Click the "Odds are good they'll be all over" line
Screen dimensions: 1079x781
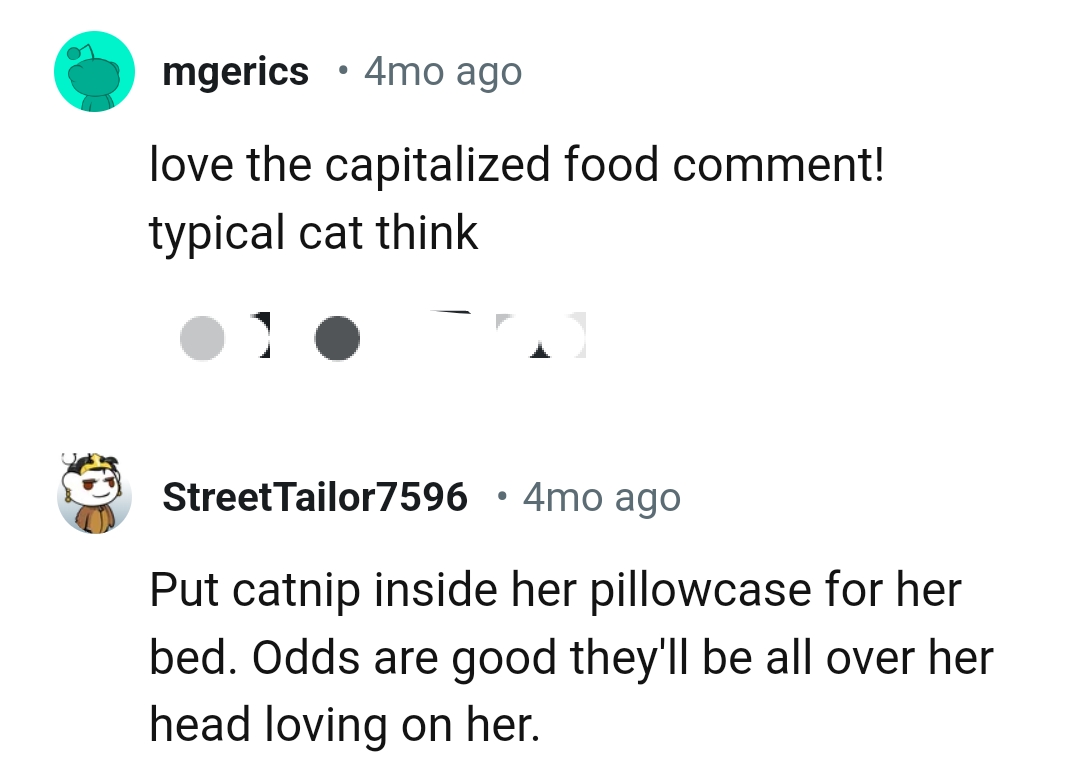pyautogui.click(x=570, y=657)
